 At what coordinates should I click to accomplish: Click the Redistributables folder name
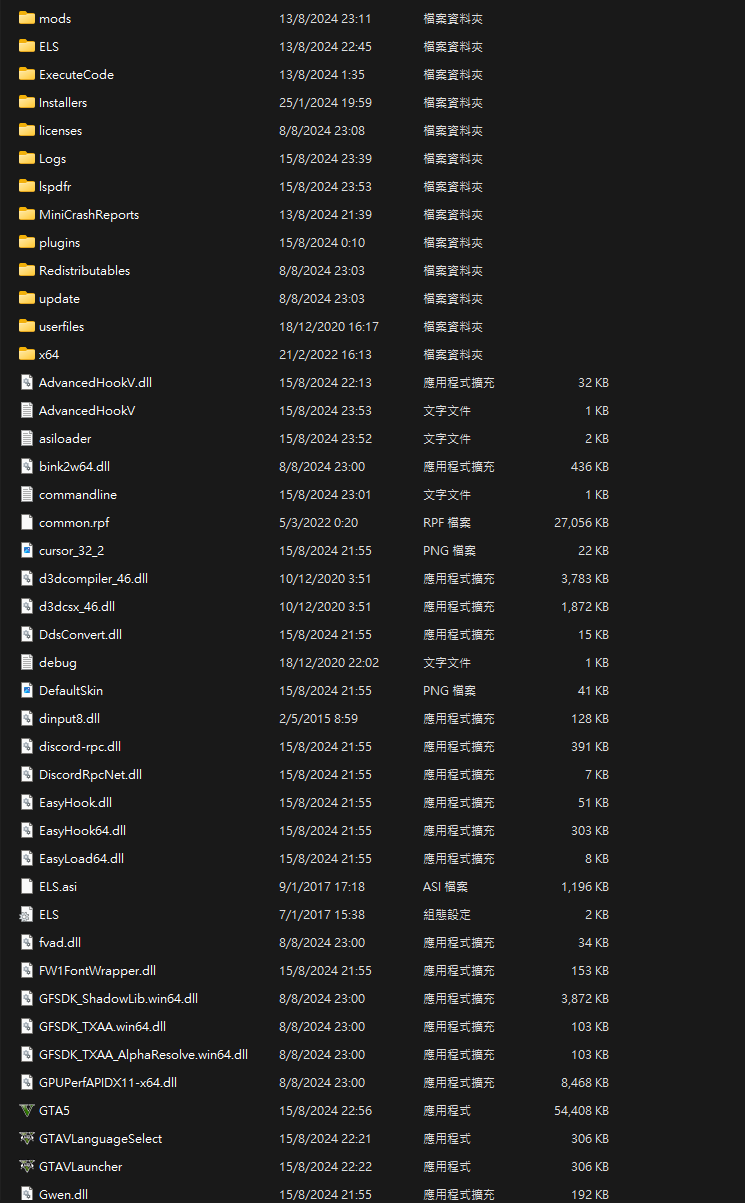84,270
